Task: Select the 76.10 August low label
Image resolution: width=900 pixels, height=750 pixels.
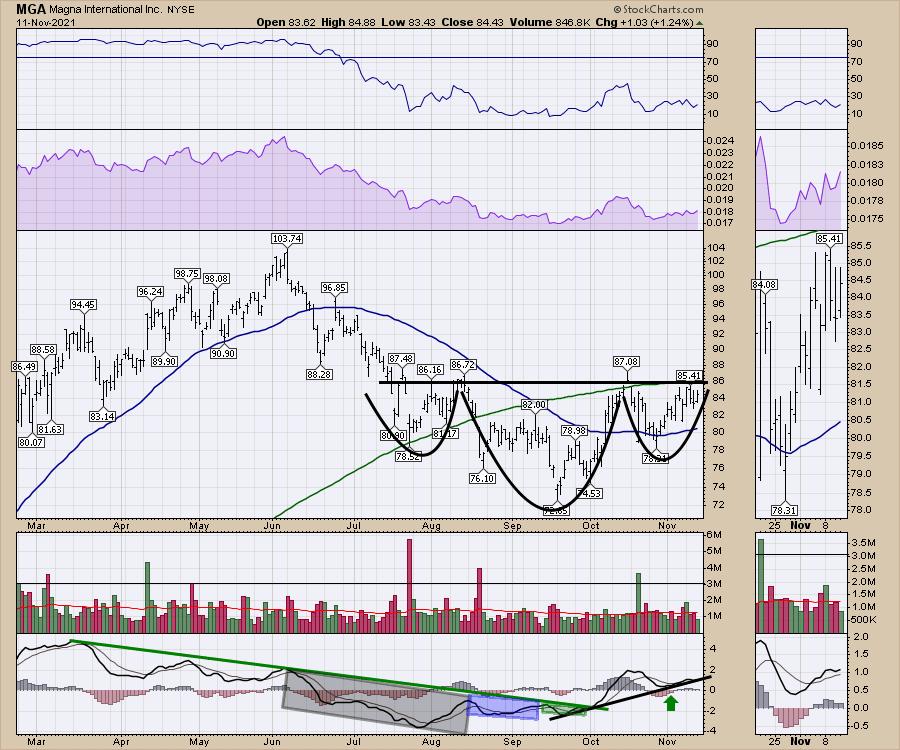Action: pos(482,479)
